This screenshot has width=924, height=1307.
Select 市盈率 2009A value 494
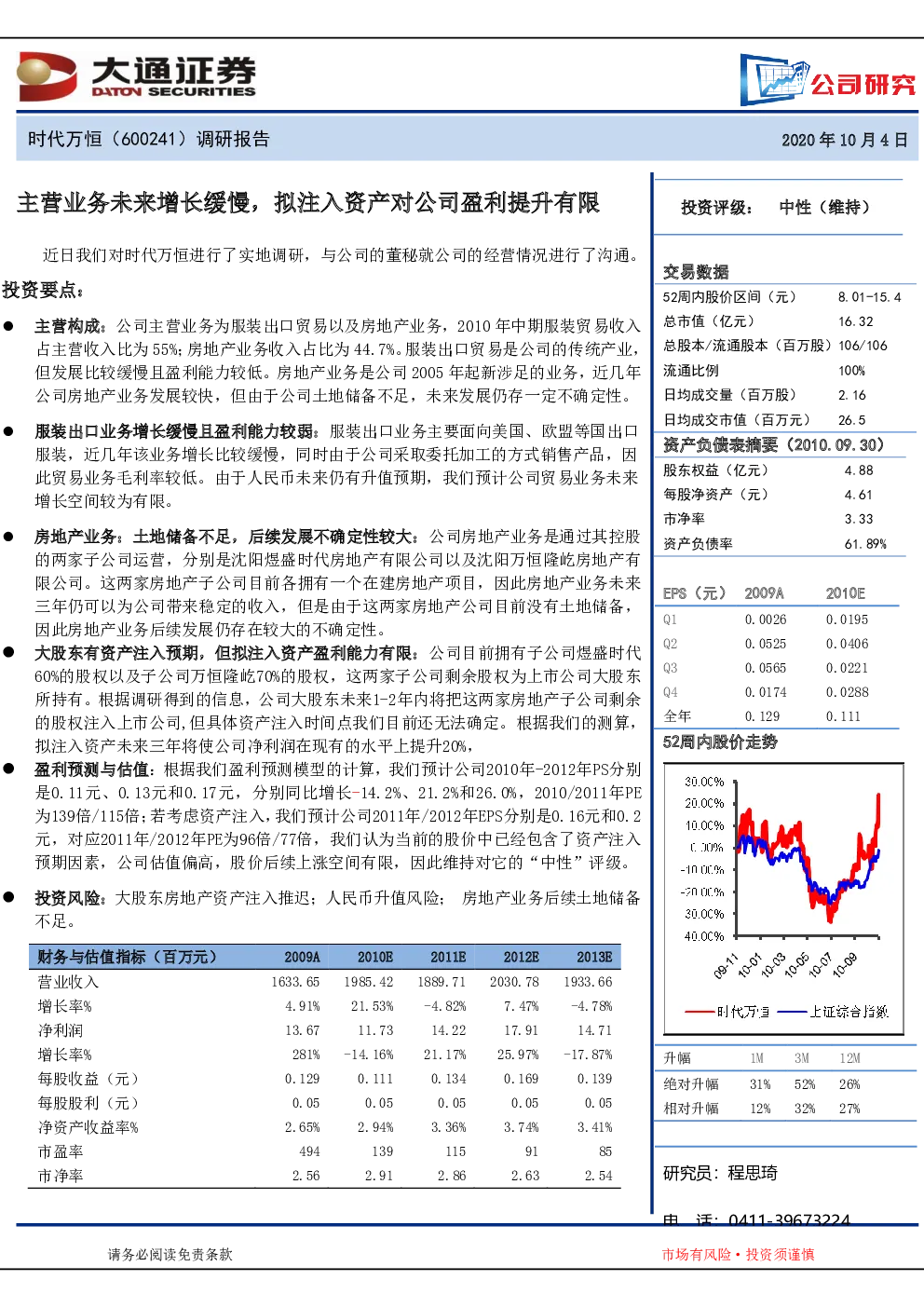[309, 1151]
